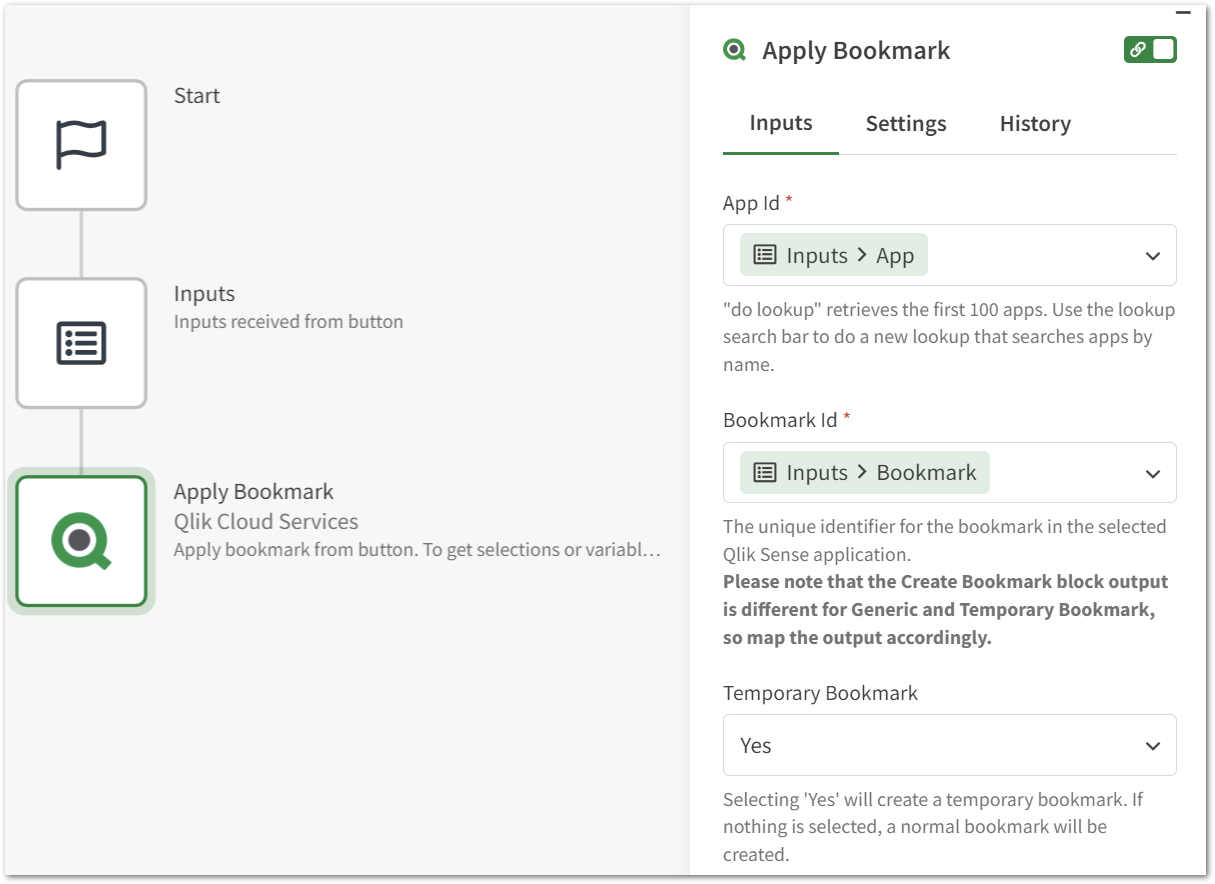Click the Apply Bookmark block in the flow
Image resolution: width=1215 pixels, height=884 pixels.
coord(81,540)
